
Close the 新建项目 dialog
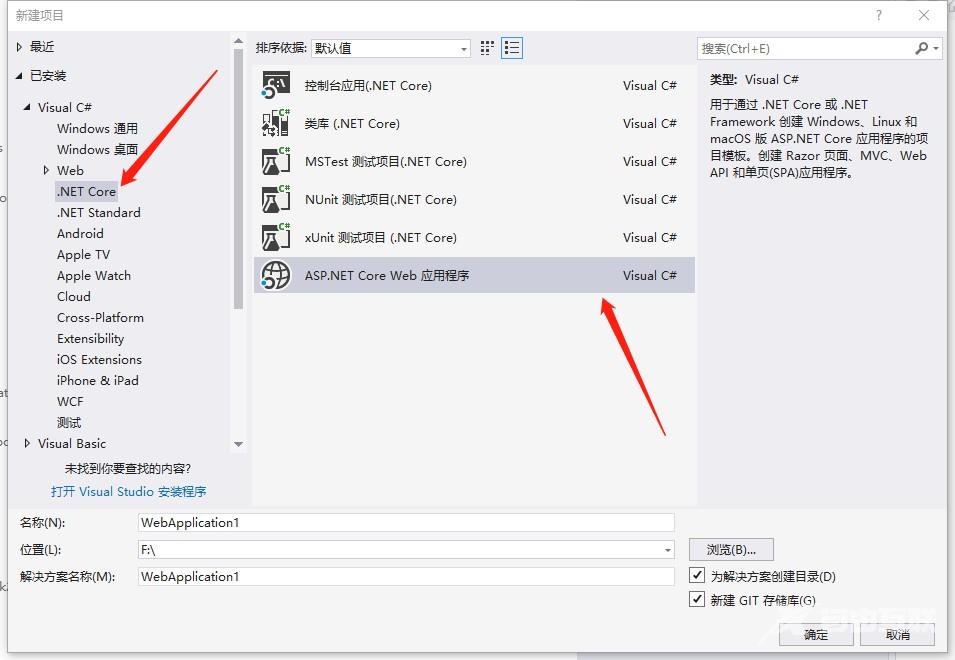click(x=923, y=15)
